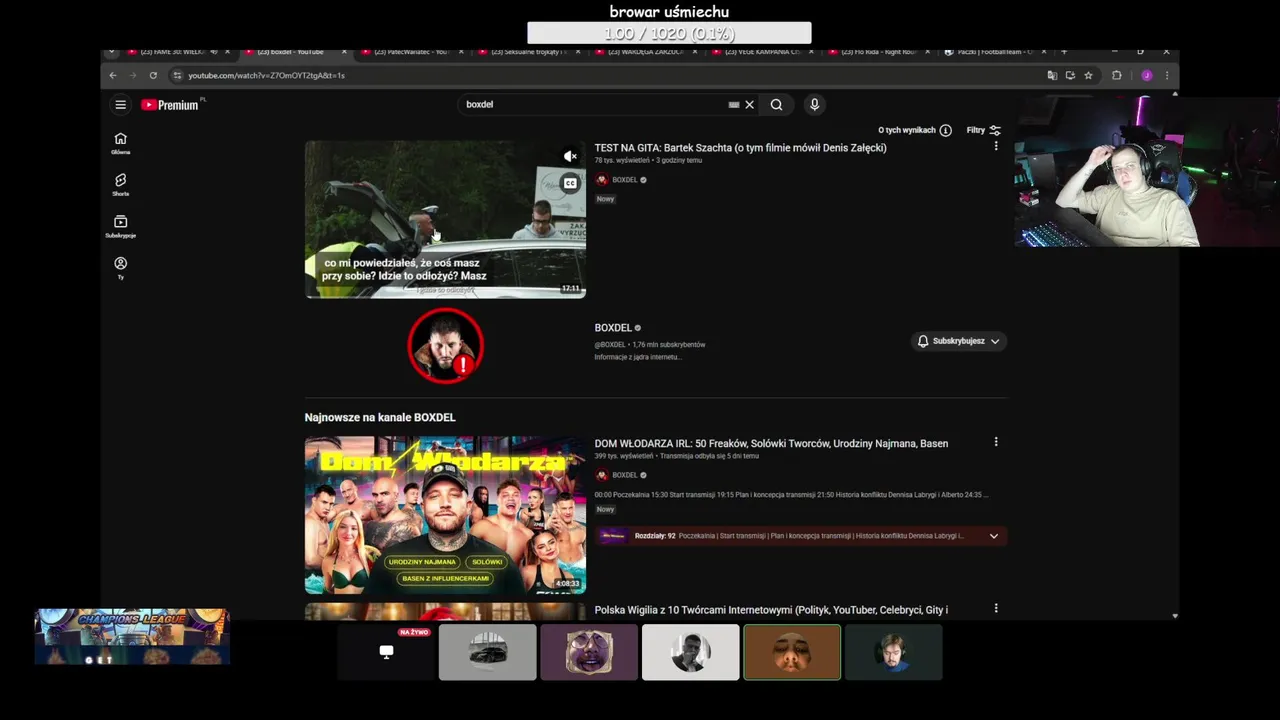Open the Ty profile sidebar item

pos(120,268)
